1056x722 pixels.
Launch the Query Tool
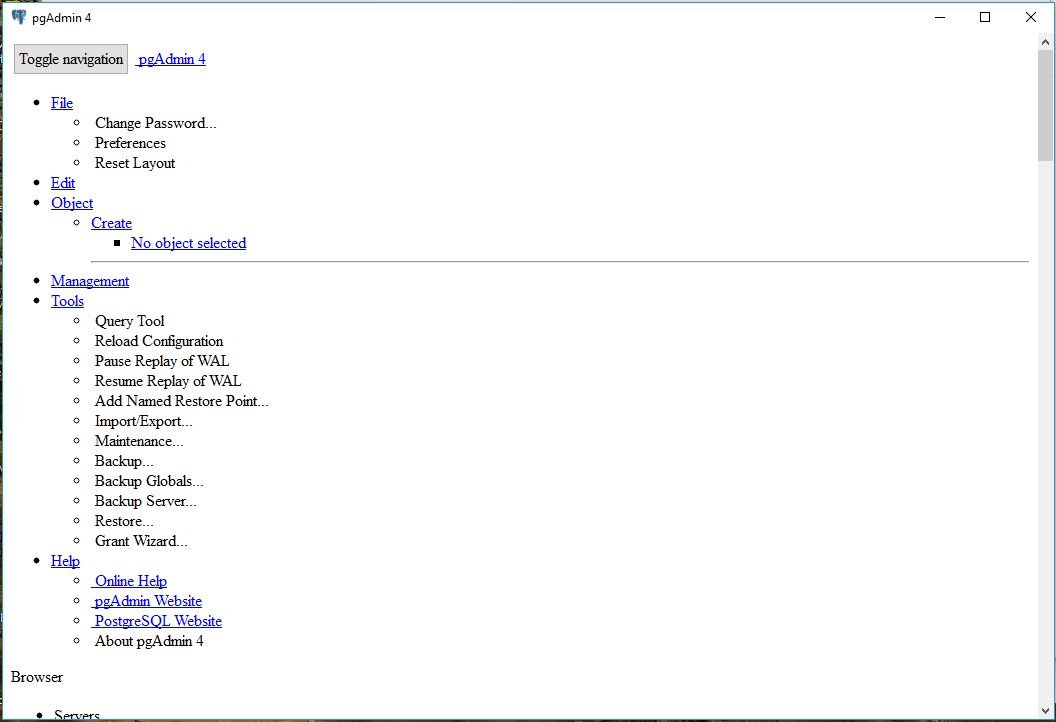129,321
